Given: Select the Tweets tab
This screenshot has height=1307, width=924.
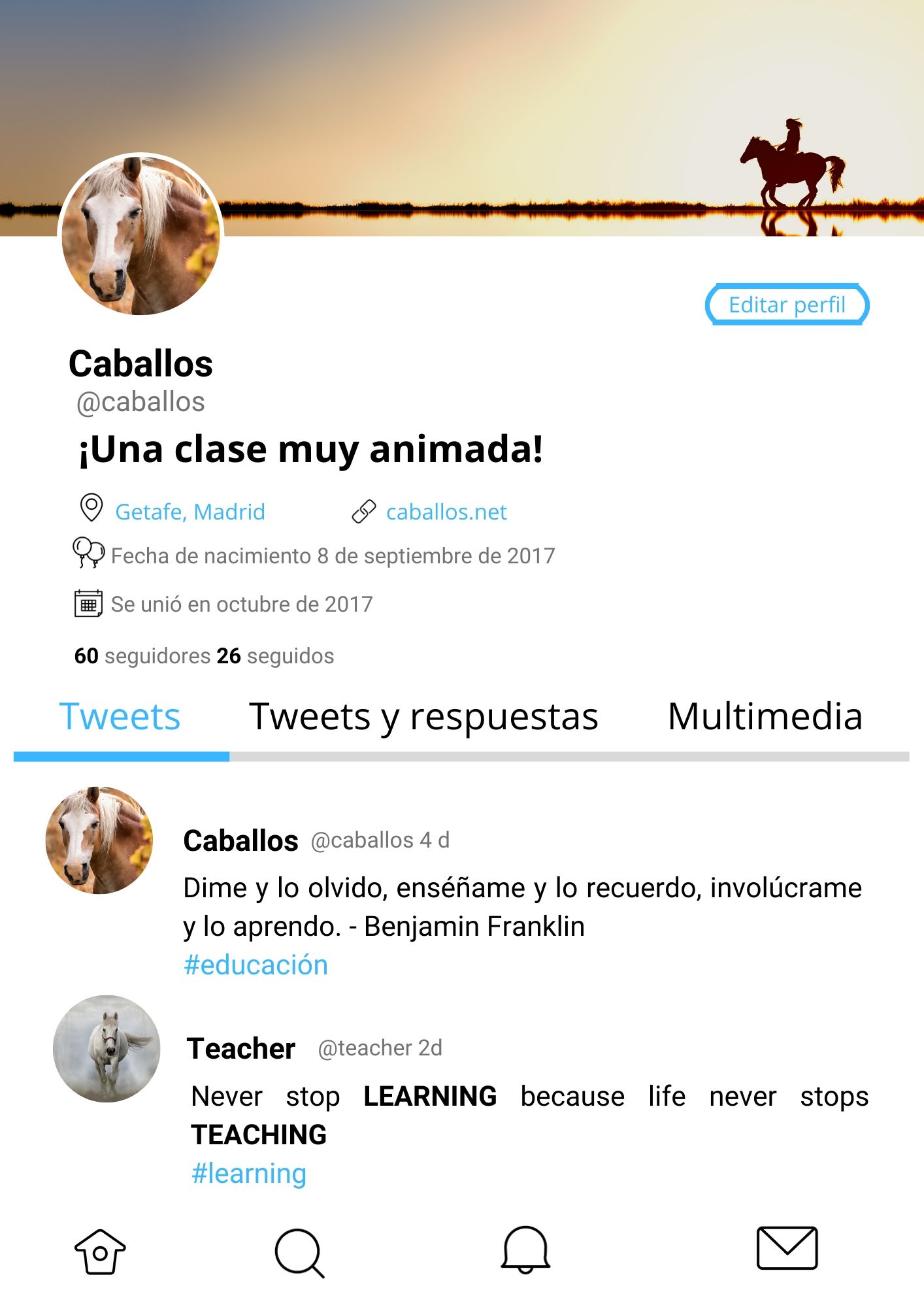Looking at the screenshot, I should [x=120, y=717].
